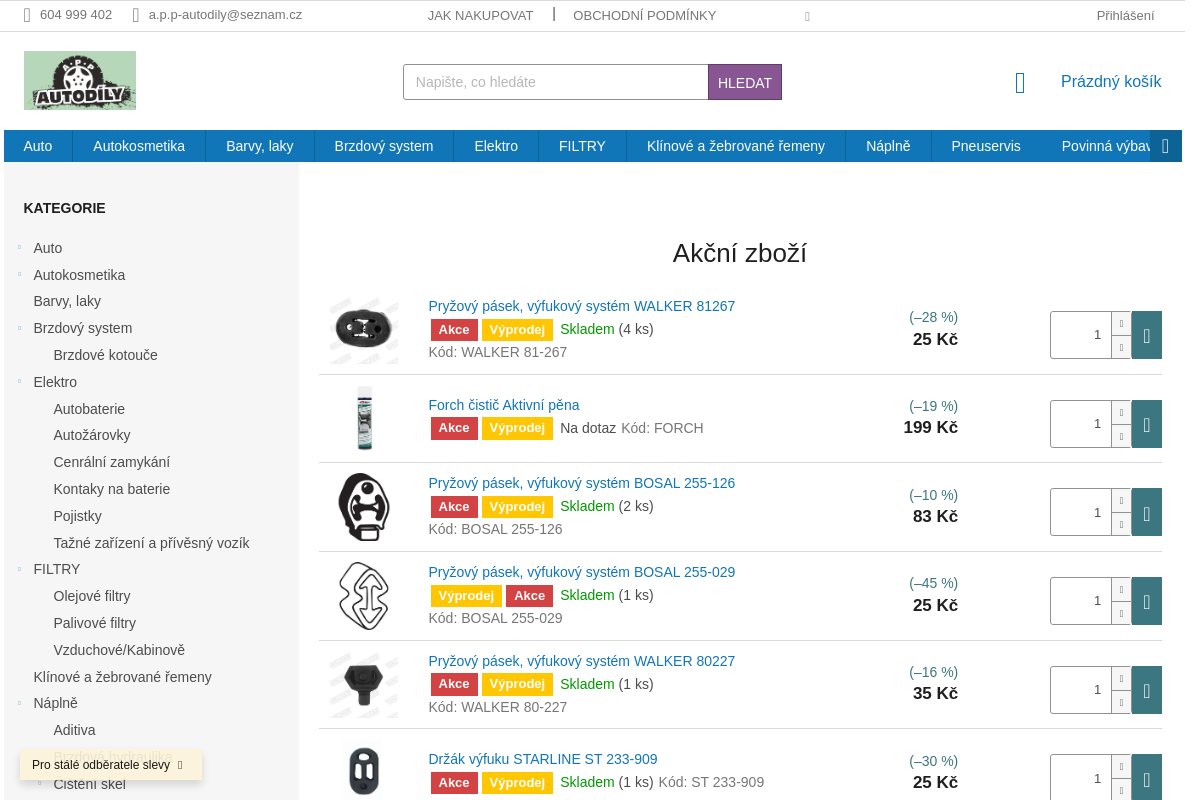Open the STARLINE ST 233-909 thumbnail
The width and height of the screenshot is (1200, 800).
pyautogui.click(x=364, y=770)
